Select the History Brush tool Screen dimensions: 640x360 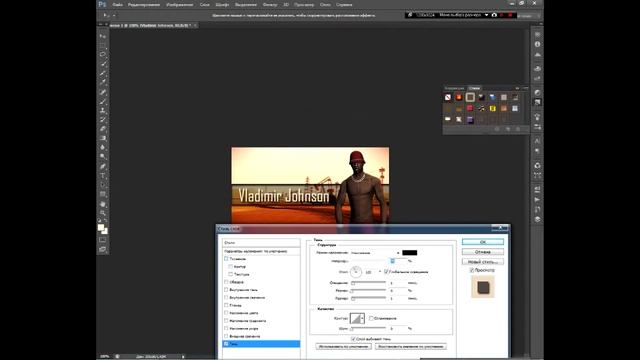click(102, 120)
